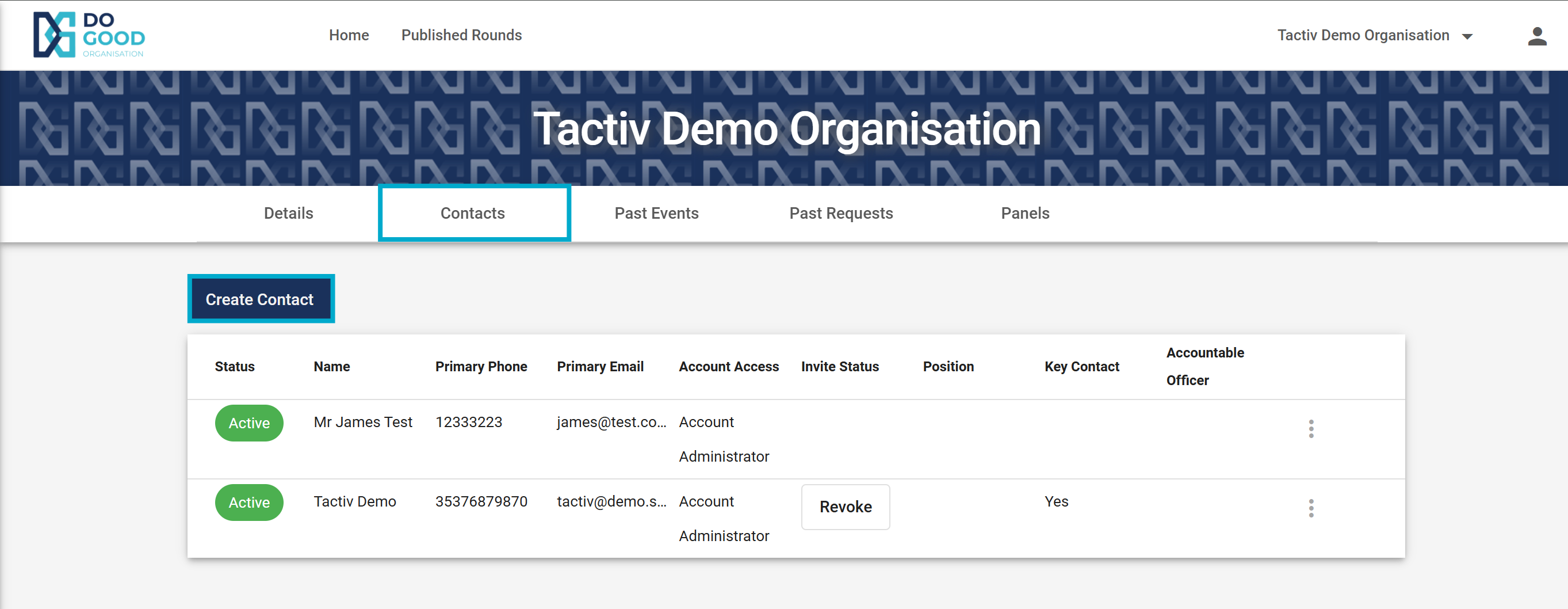Click the Key Contact column header

pyautogui.click(x=1081, y=367)
